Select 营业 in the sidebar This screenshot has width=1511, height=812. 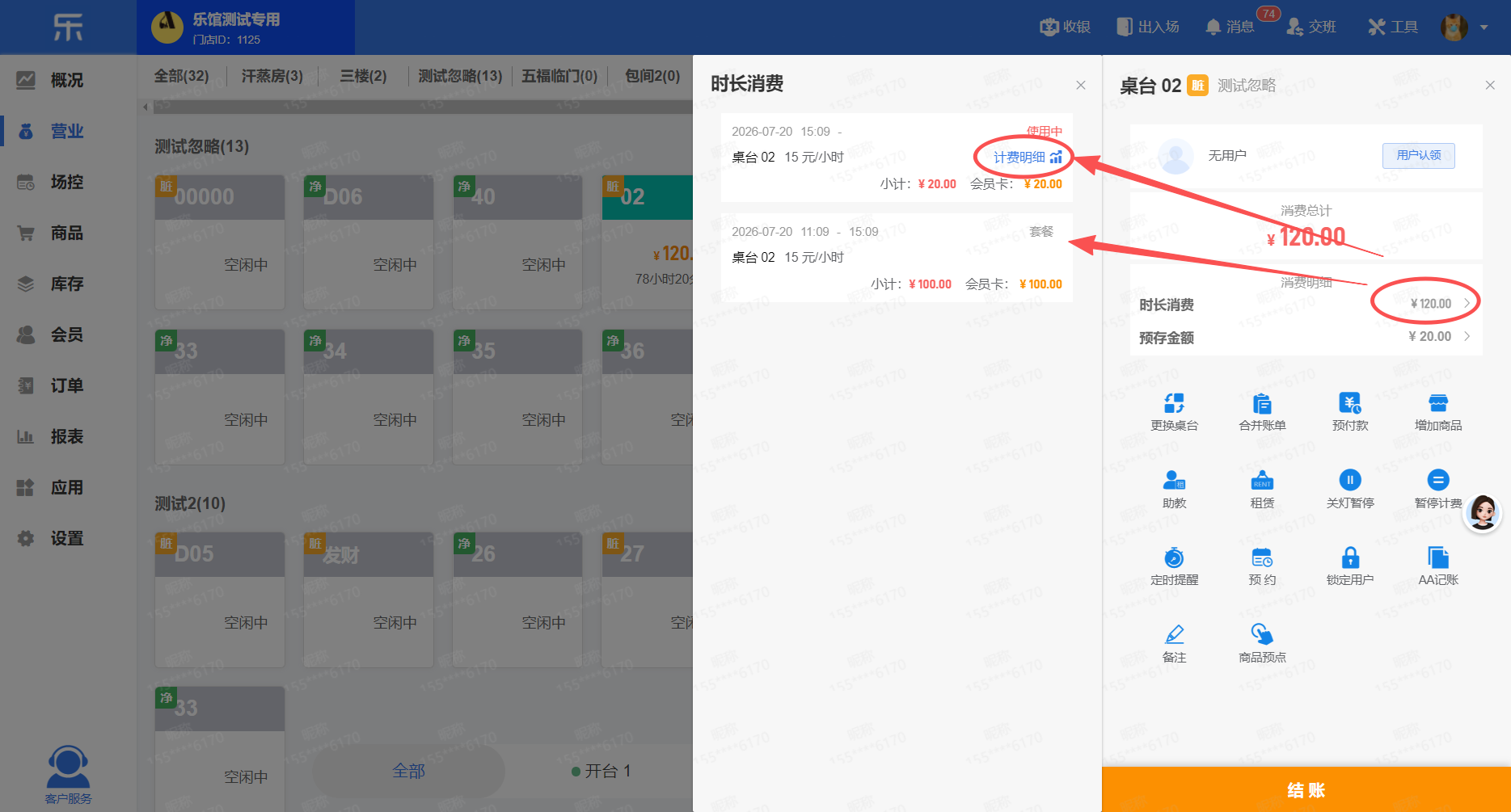(68, 131)
